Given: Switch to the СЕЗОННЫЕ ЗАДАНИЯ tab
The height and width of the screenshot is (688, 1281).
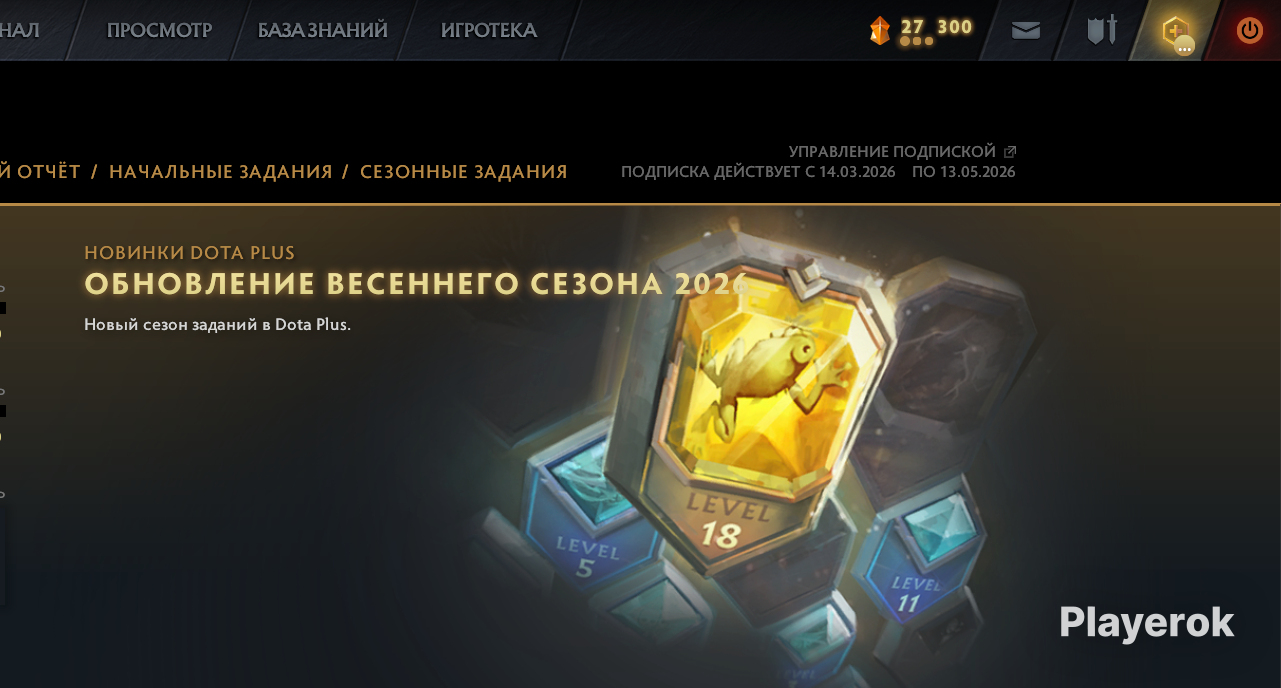Looking at the screenshot, I should click(464, 172).
